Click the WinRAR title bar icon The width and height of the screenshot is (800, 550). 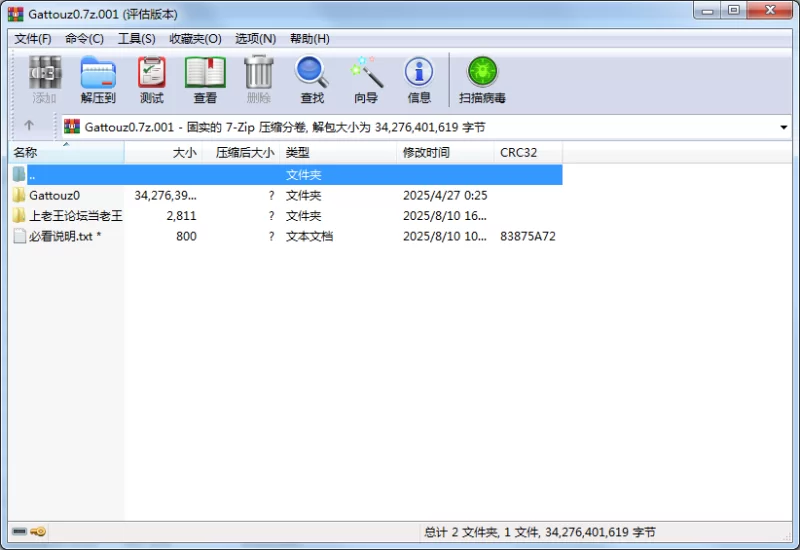16,14
